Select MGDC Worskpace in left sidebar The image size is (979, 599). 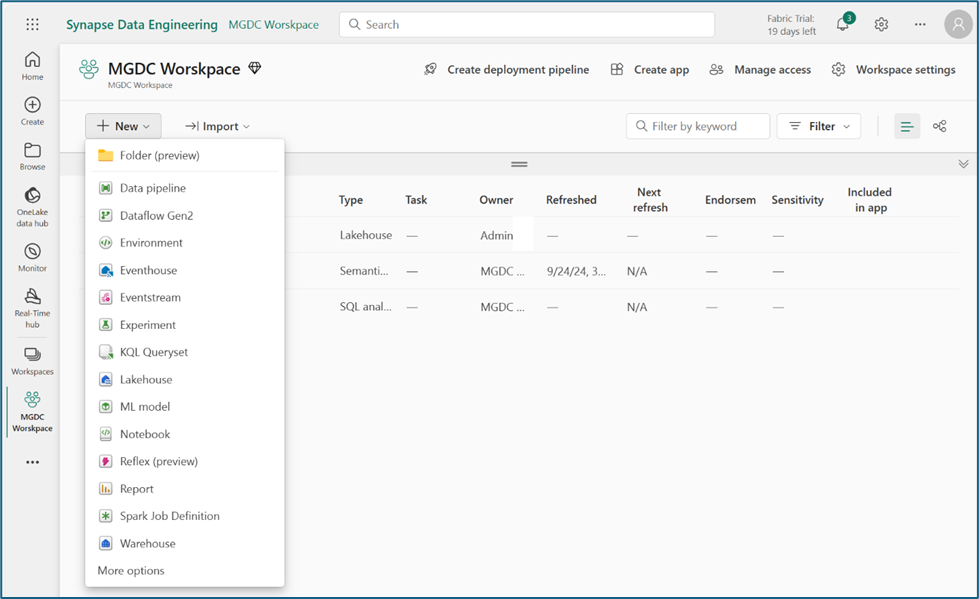coord(32,412)
